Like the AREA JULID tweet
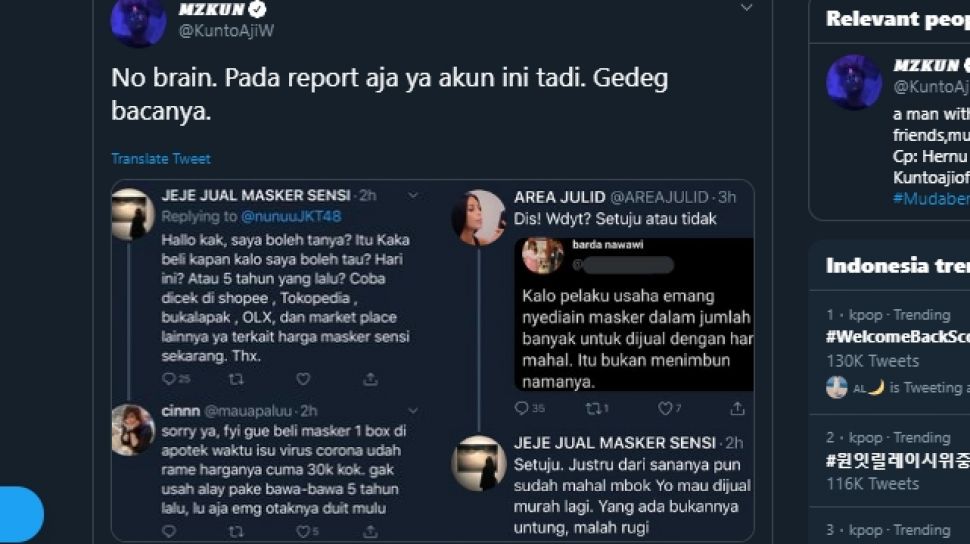This screenshot has height=544, width=970. (665, 408)
